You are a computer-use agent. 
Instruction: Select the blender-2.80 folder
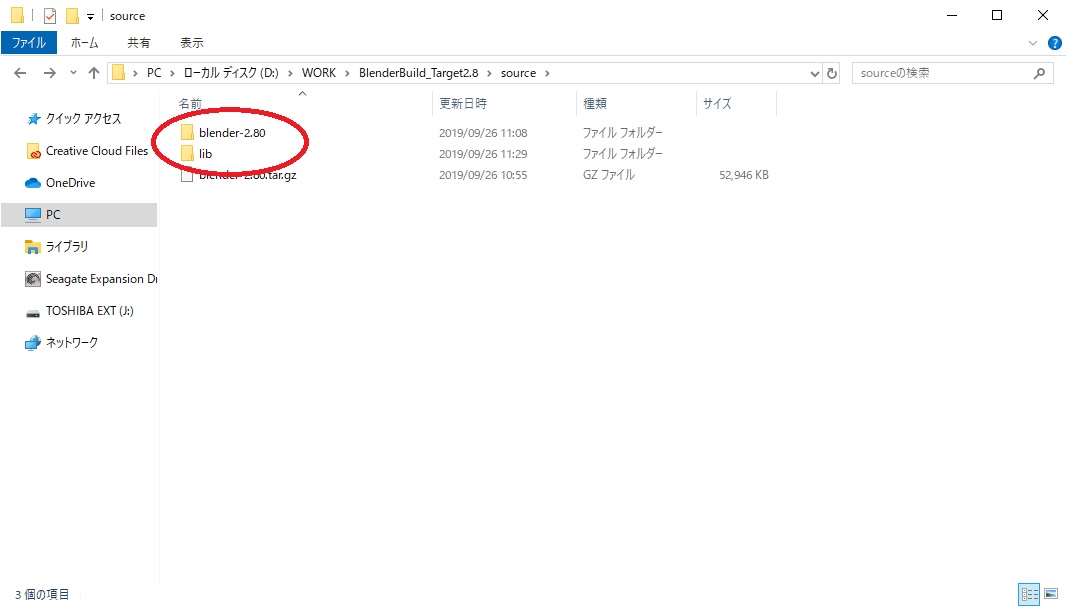click(232, 133)
